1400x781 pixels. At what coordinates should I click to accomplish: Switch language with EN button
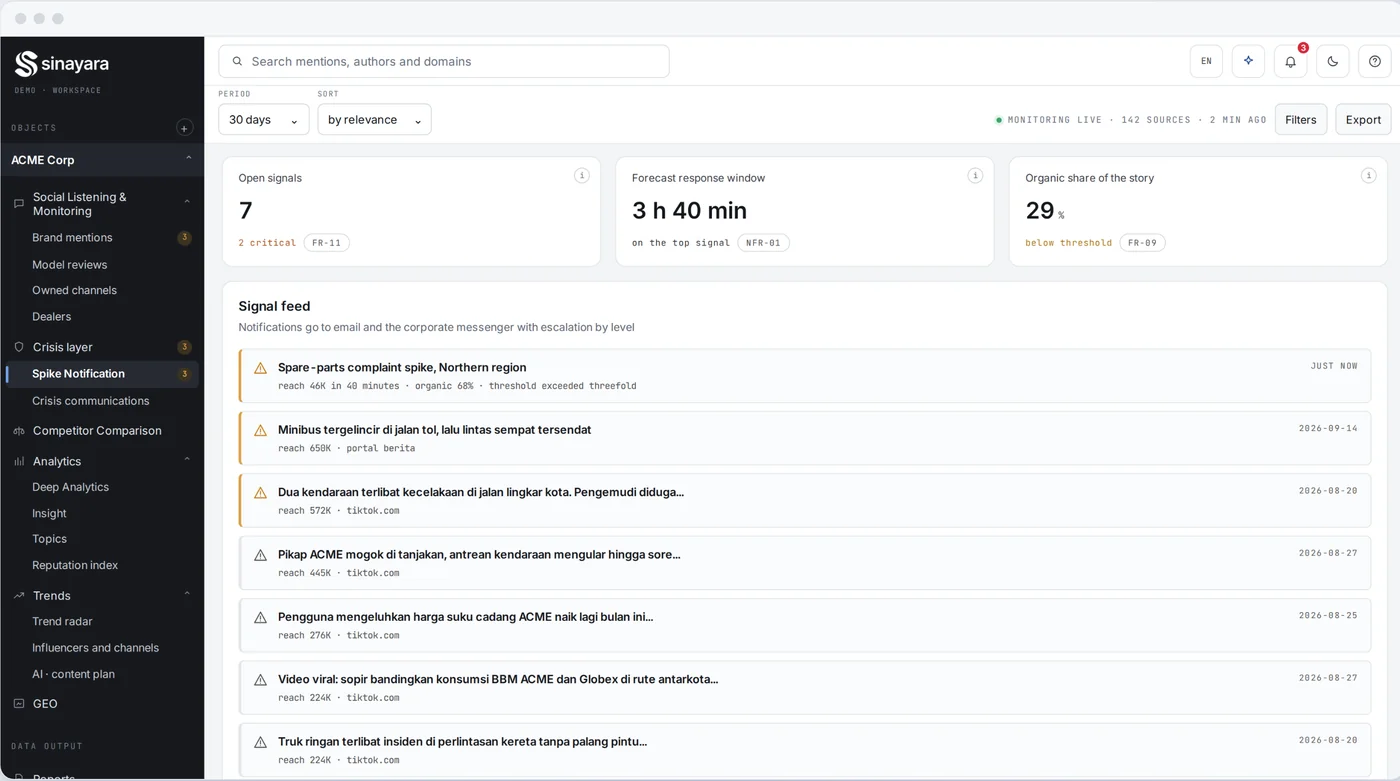[1206, 61]
